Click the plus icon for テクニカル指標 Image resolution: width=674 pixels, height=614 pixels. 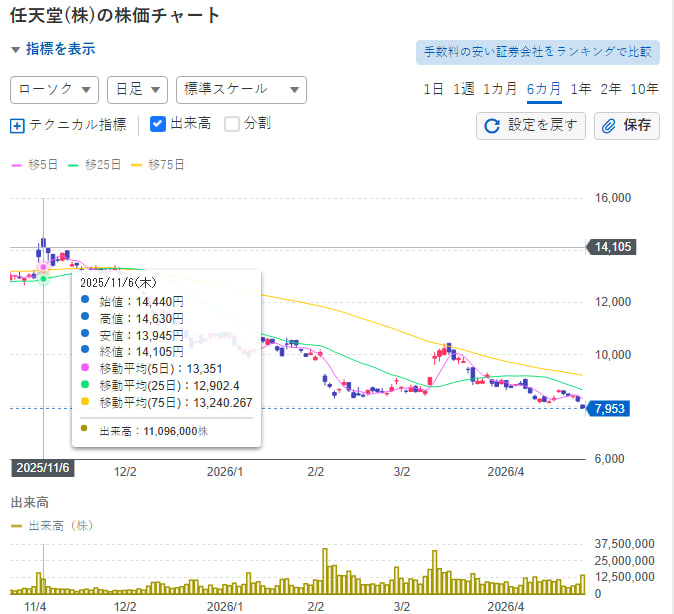pos(17,126)
